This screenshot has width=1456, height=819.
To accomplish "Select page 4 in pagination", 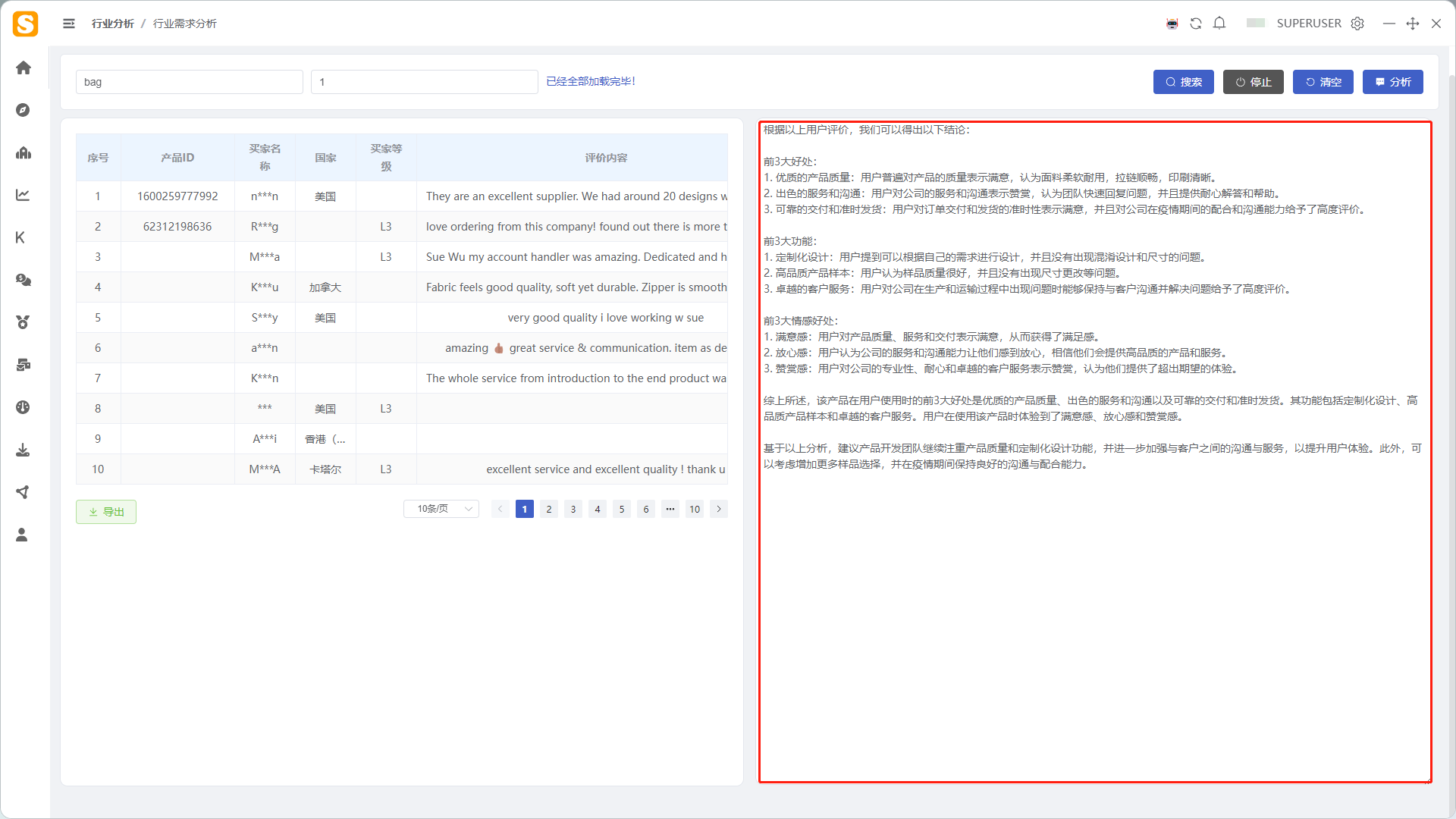I will 598,509.
